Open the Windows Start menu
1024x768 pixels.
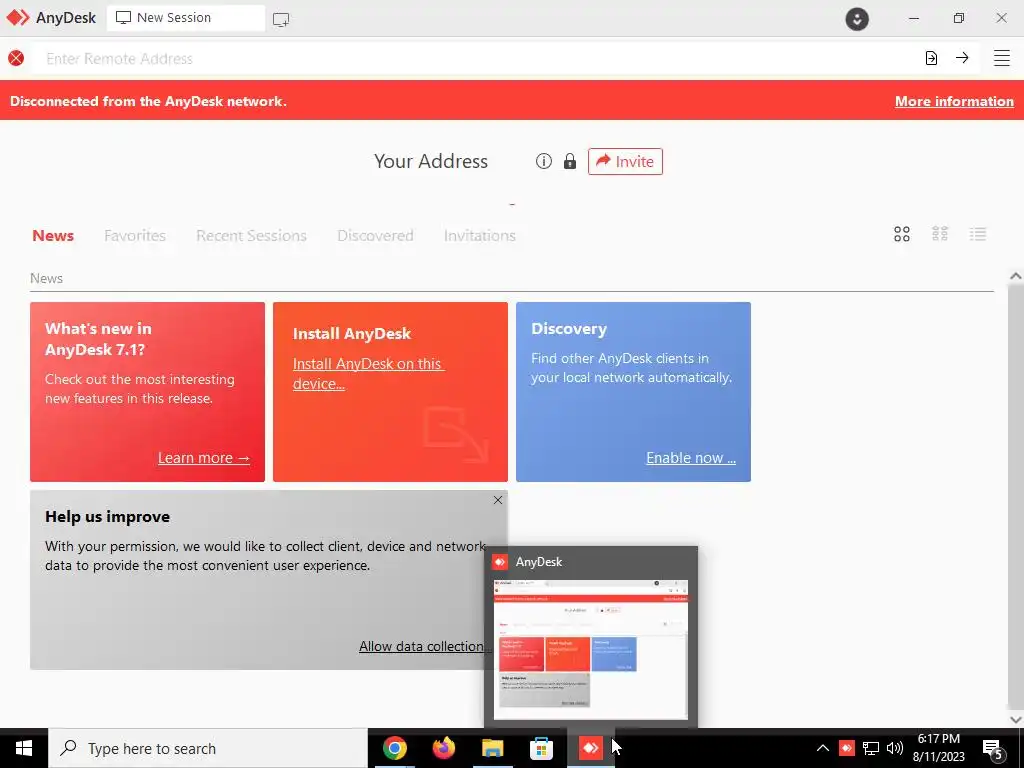(x=24, y=748)
